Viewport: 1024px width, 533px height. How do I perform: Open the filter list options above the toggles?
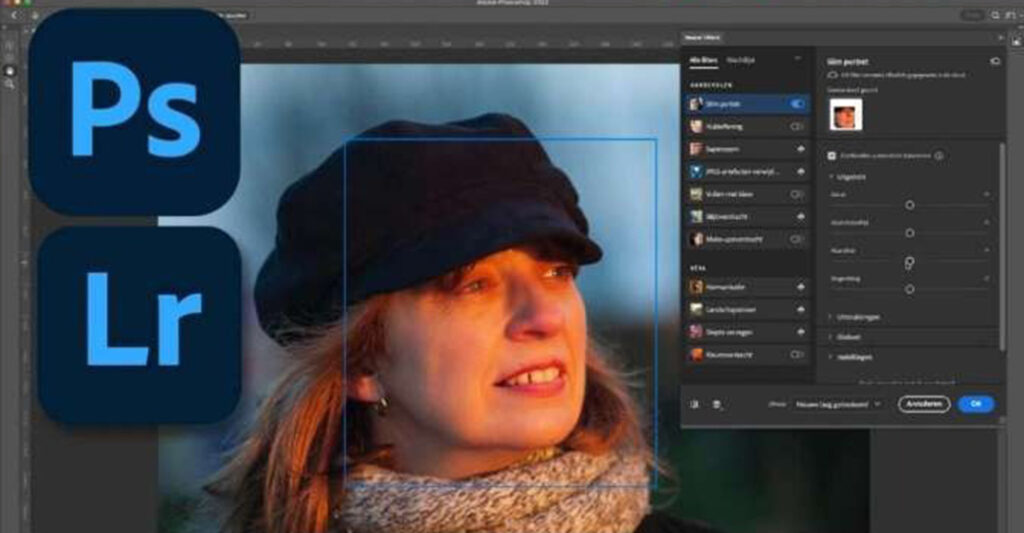tap(797, 59)
